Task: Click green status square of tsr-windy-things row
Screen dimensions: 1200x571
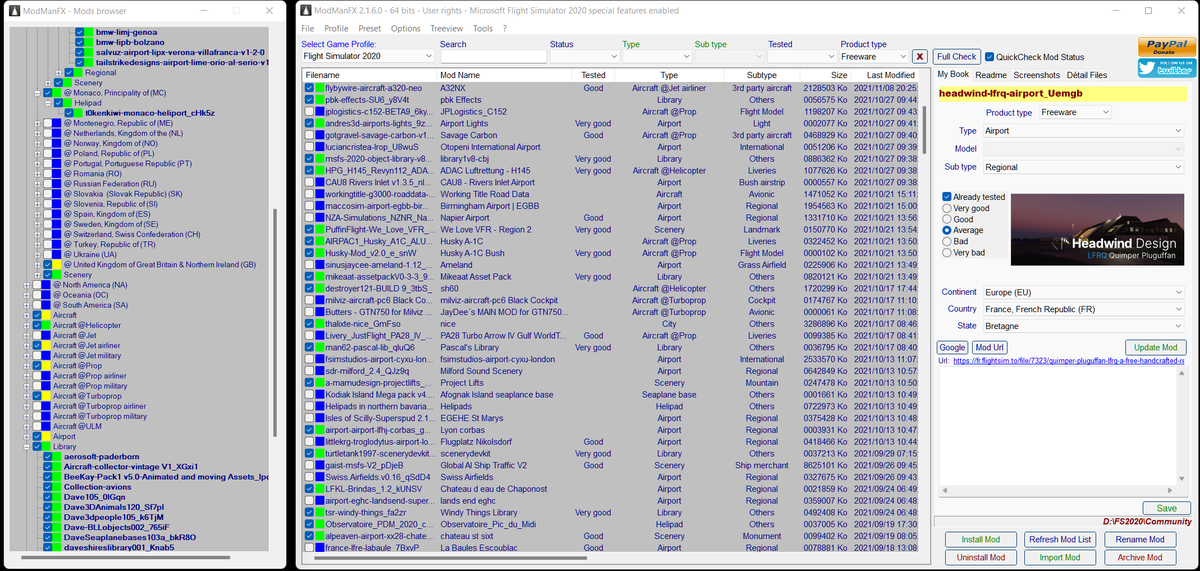Action: pos(320,512)
